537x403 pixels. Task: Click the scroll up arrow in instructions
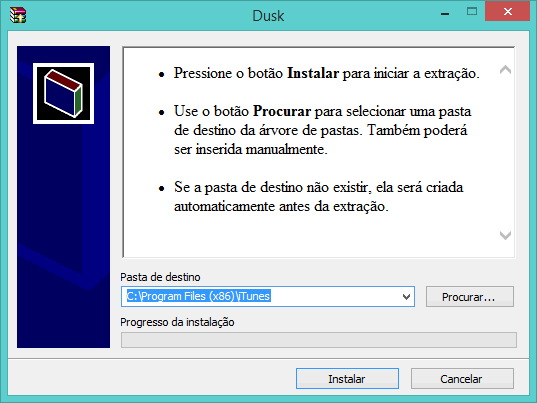click(x=505, y=70)
